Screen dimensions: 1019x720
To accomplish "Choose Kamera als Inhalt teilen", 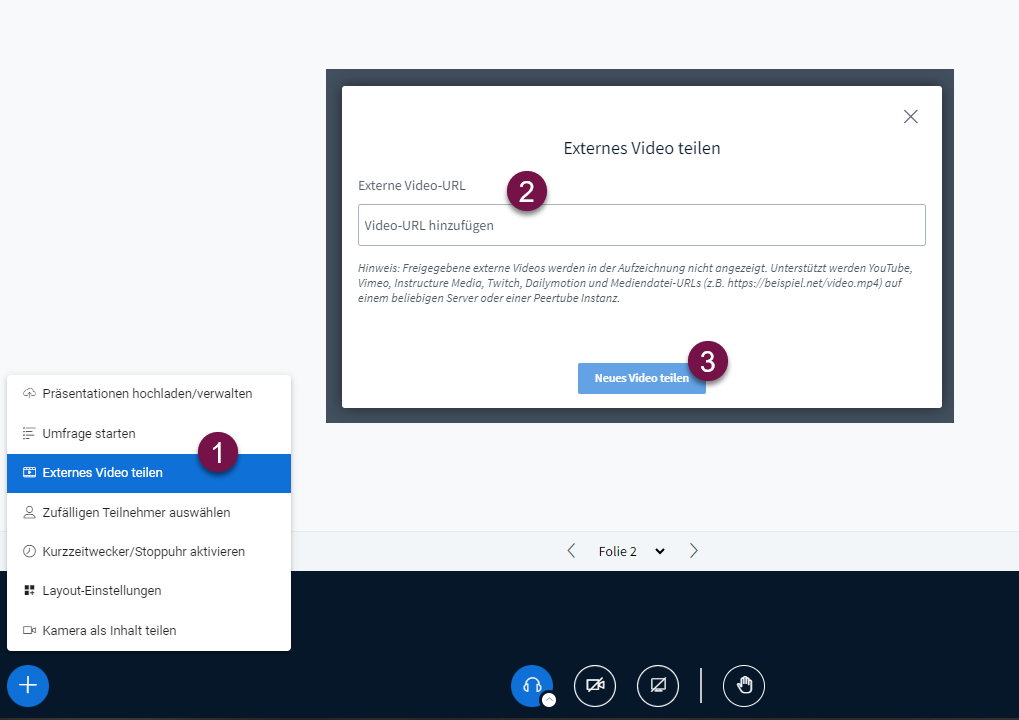I will [149, 630].
